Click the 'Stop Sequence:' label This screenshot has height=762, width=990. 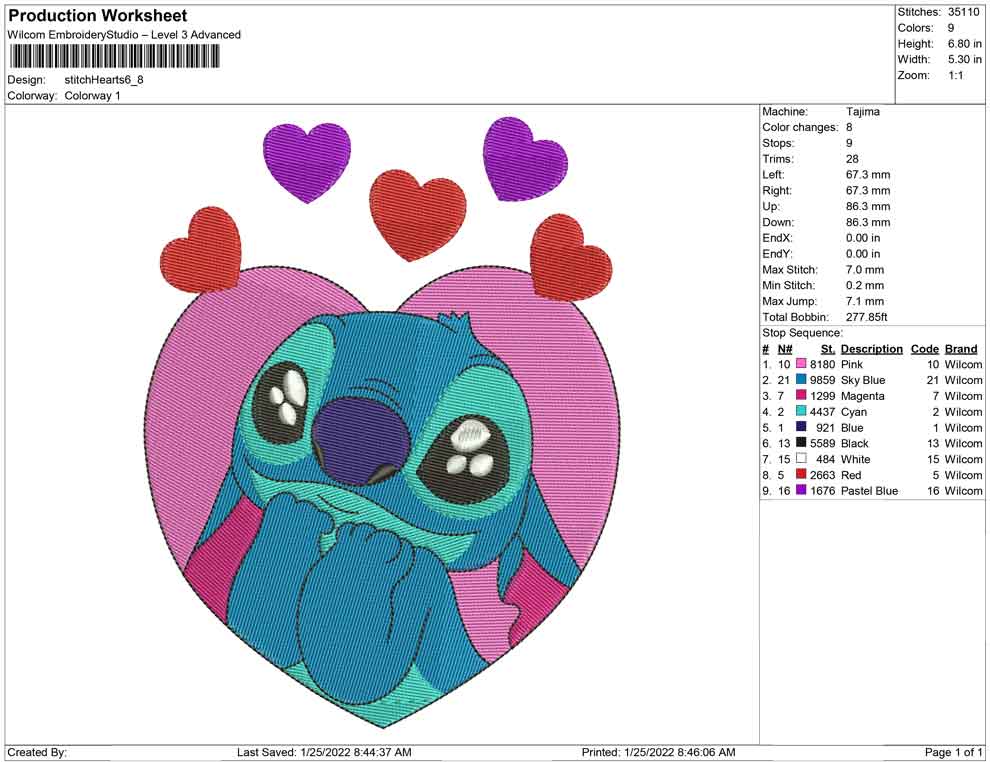(802, 333)
